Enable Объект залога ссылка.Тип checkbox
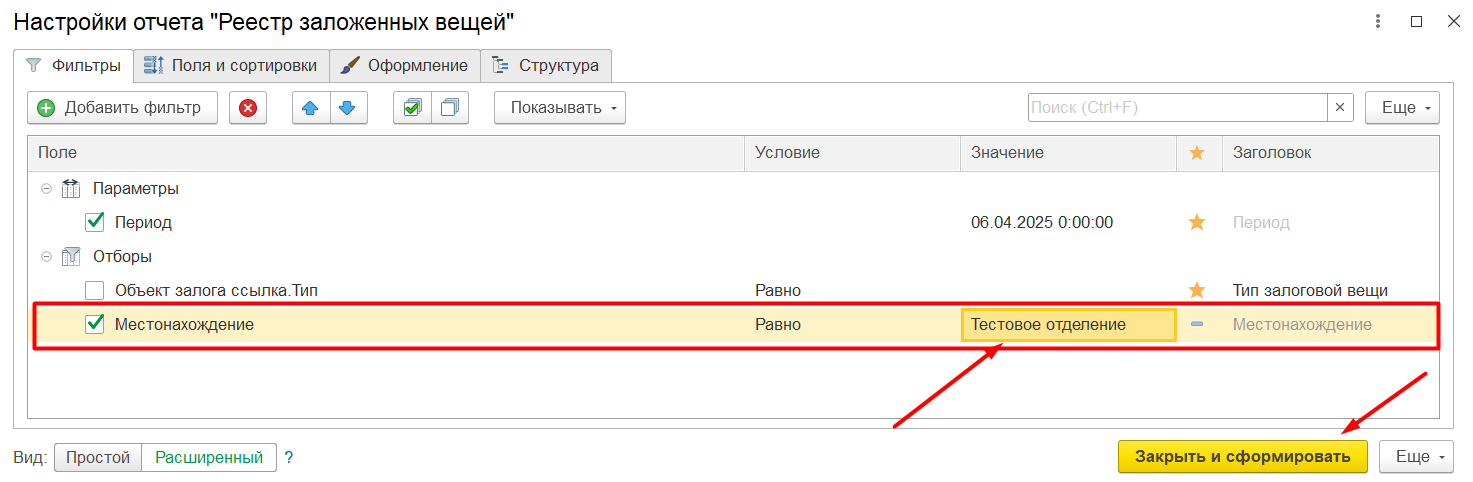Viewport: 1473px width, 482px height. pyautogui.click(x=95, y=290)
